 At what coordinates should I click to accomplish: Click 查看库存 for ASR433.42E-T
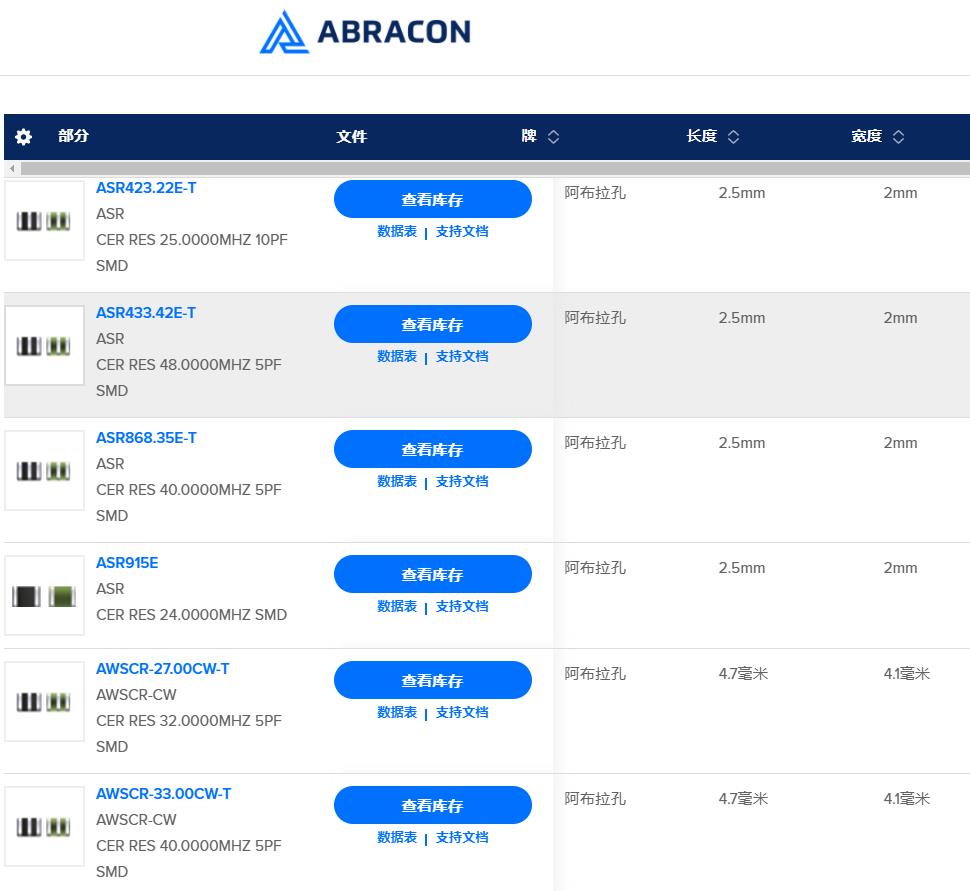432,324
